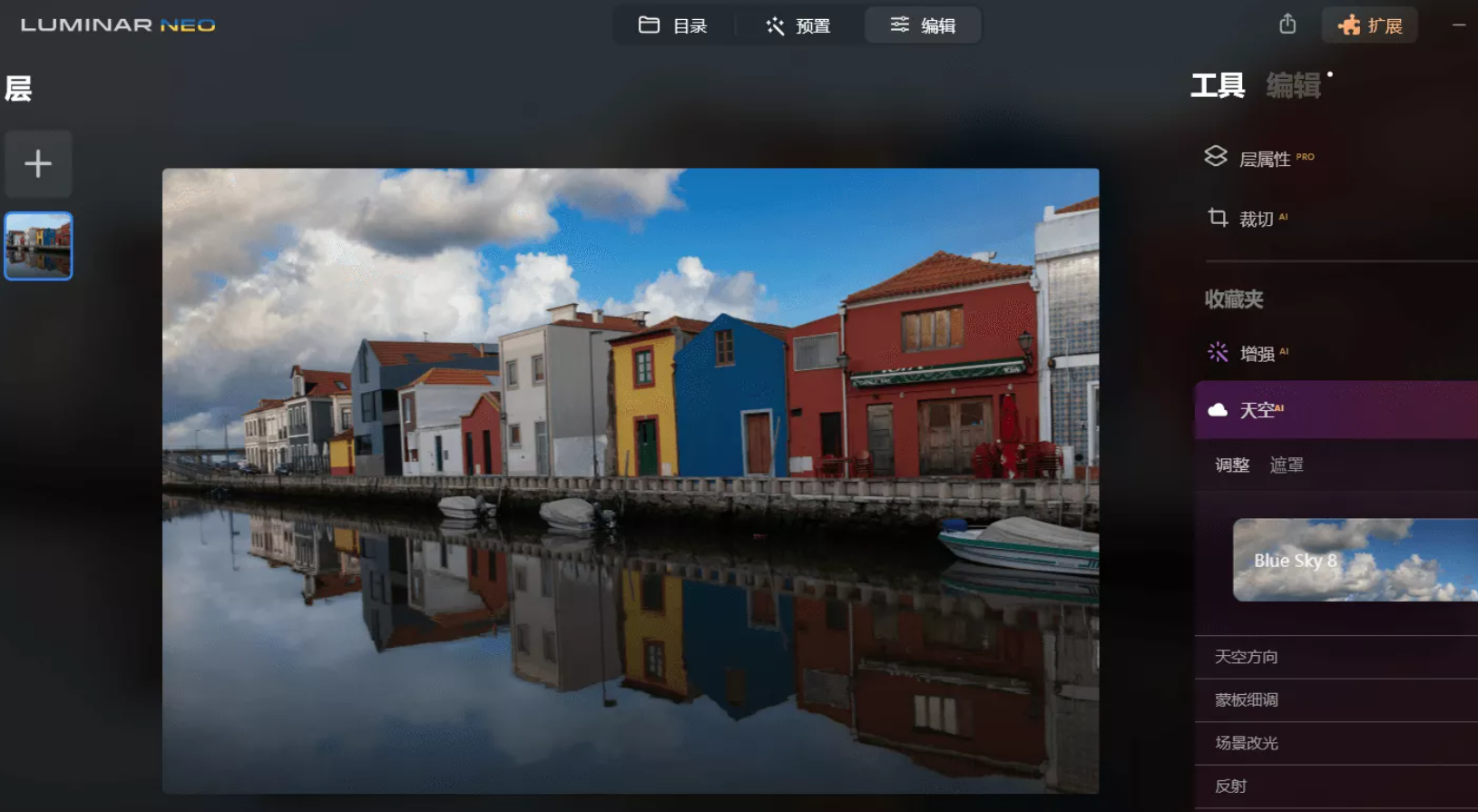
Task: Switch to the 目录 catalog tab
Action: [x=672, y=25]
